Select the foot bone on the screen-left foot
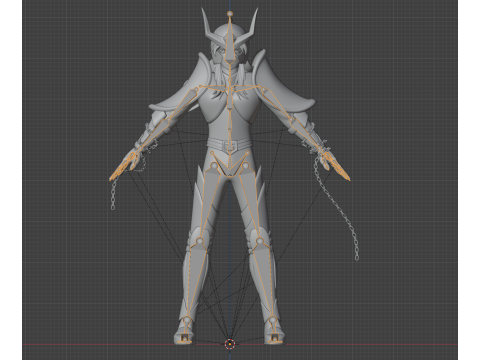The height and width of the screenshot is (360, 480). click(x=184, y=338)
